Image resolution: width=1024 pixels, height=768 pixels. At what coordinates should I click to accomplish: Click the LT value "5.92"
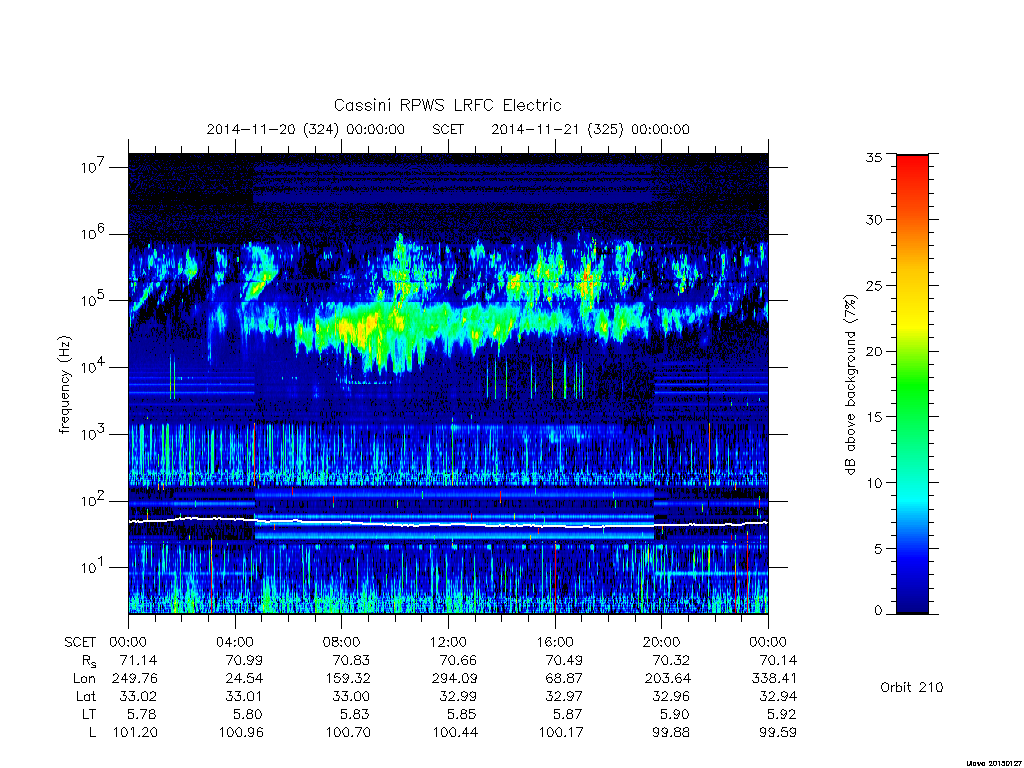coord(782,714)
